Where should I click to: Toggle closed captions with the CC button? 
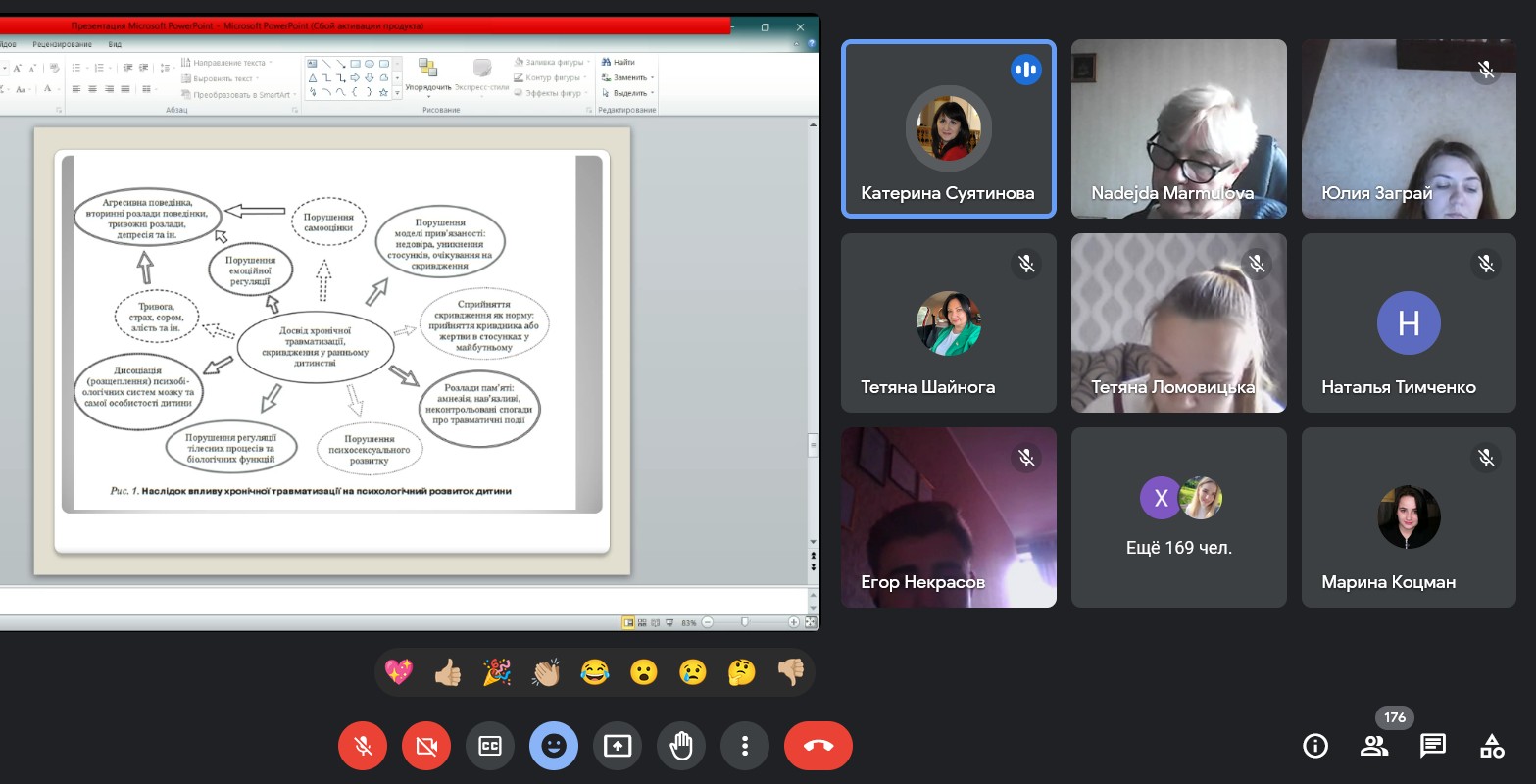(490, 747)
